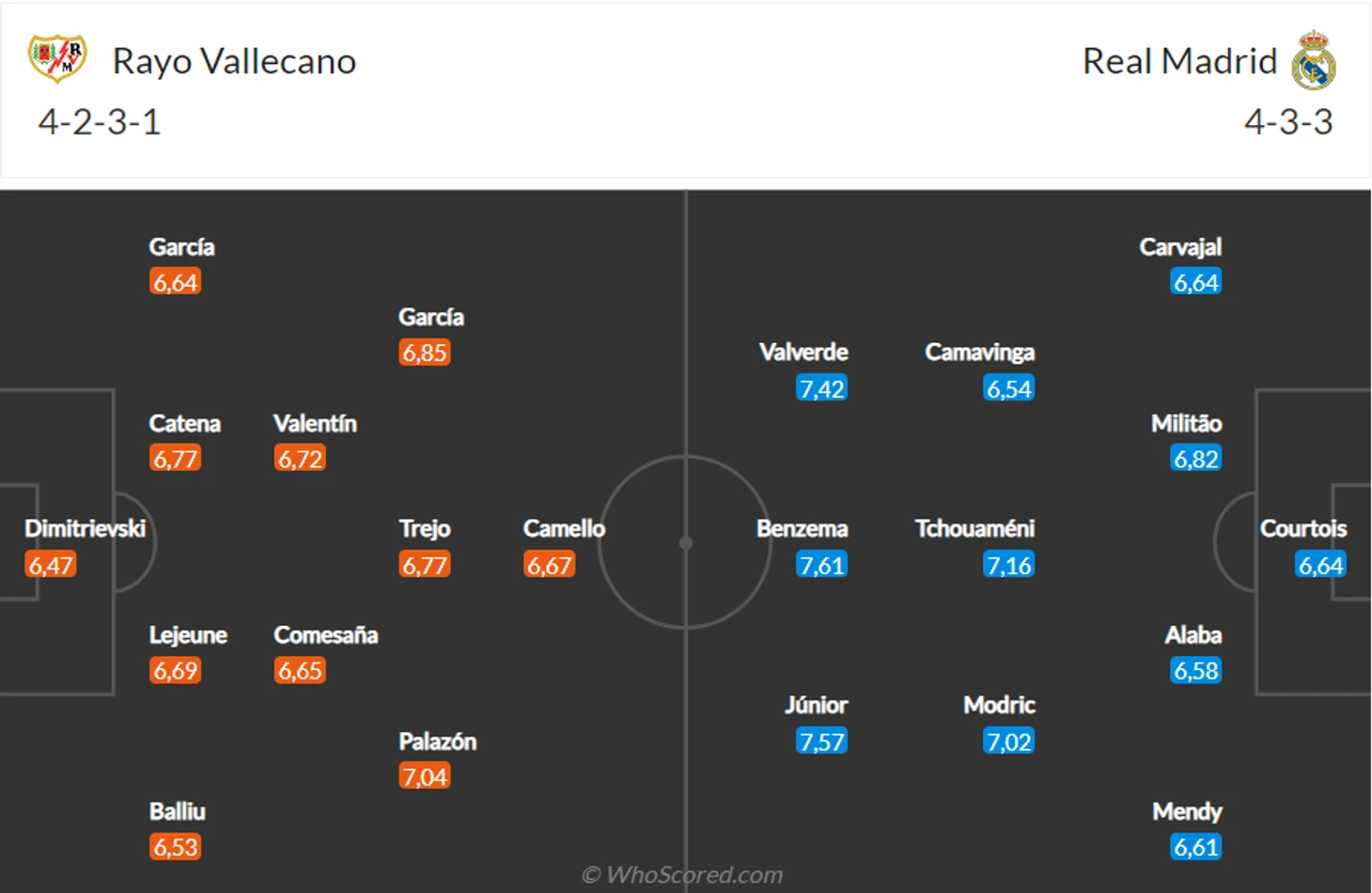Click player name Trejo
Screen dimensions: 1372x893
tap(425, 528)
